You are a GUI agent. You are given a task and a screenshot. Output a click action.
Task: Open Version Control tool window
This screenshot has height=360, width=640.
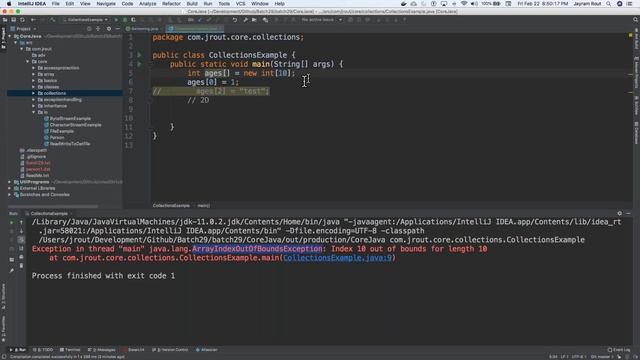click(x=170, y=350)
